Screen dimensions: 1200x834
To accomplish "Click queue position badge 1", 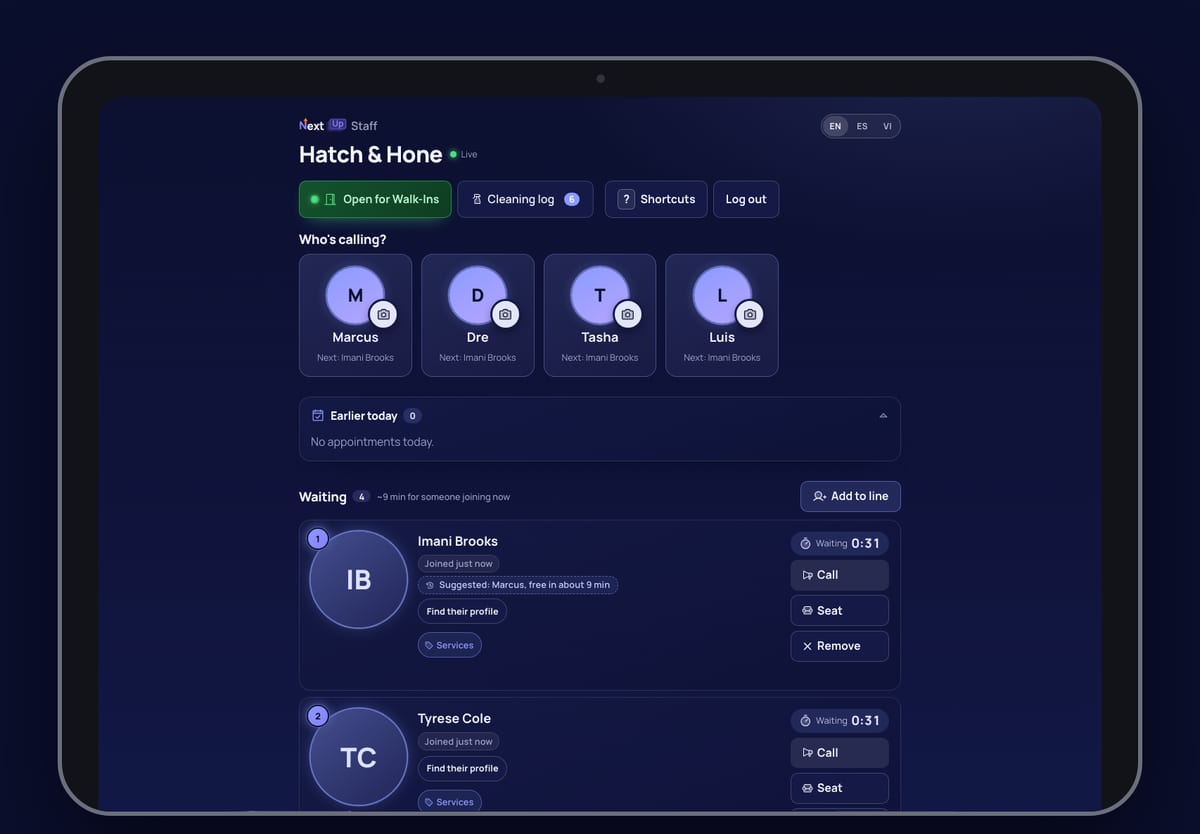I will 318,539.
